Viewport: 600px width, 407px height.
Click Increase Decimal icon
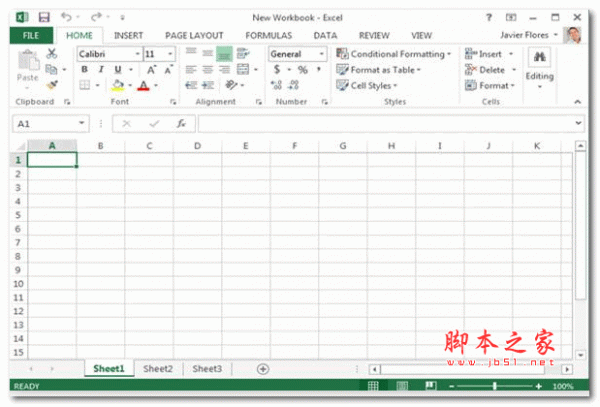(276, 85)
